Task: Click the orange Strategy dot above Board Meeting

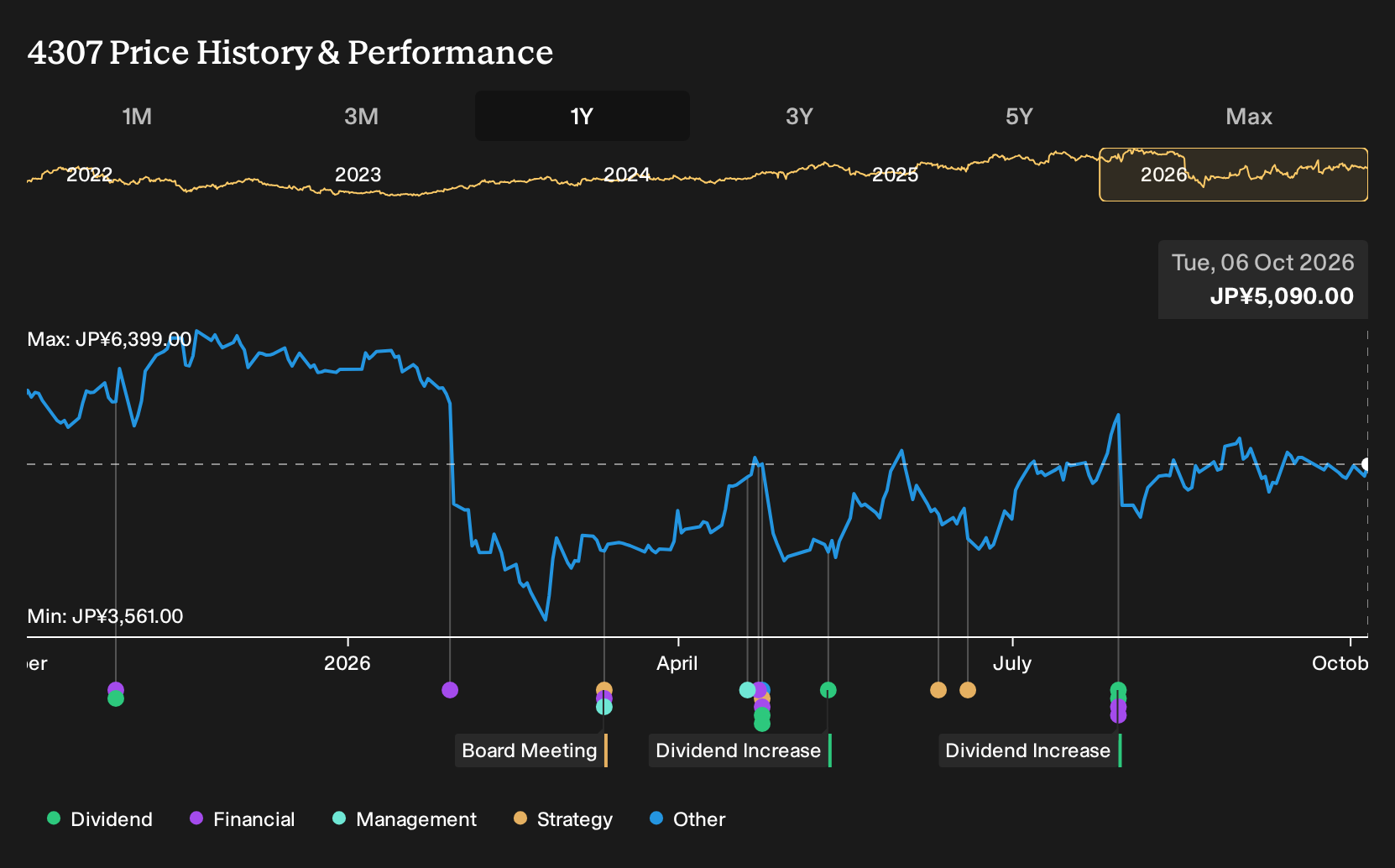Action: [x=604, y=689]
